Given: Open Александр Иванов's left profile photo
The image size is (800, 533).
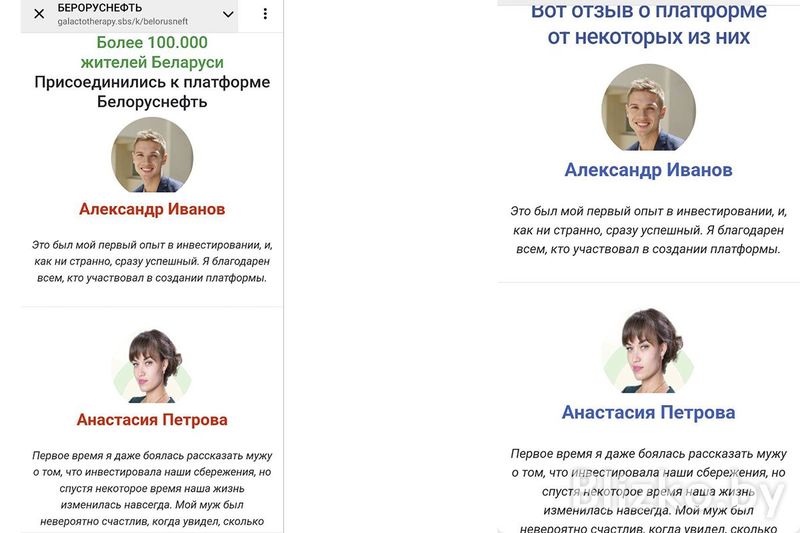Looking at the screenshot, I should coord(152,155).
